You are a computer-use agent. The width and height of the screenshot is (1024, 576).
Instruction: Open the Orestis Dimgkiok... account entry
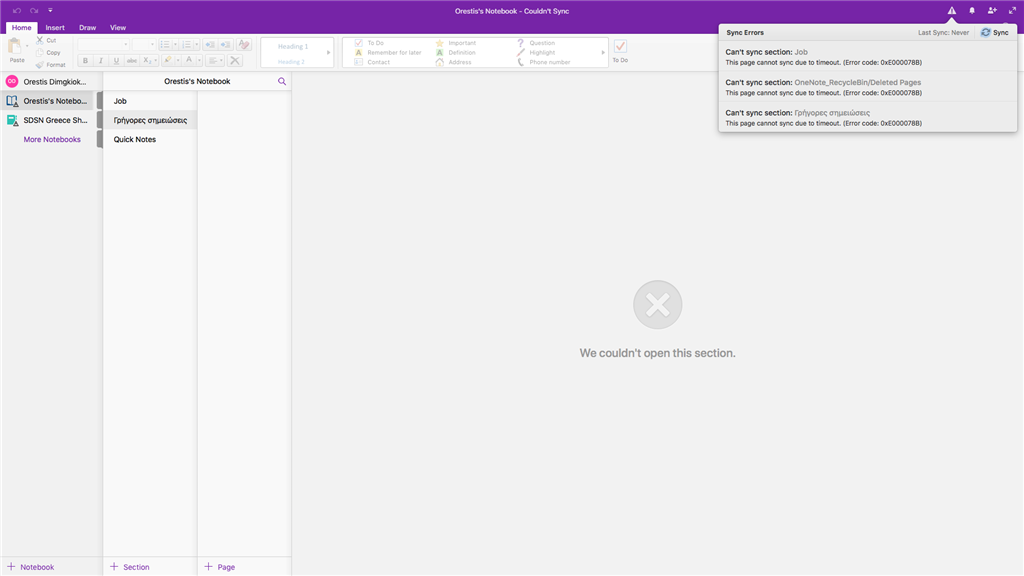[47, 82]
